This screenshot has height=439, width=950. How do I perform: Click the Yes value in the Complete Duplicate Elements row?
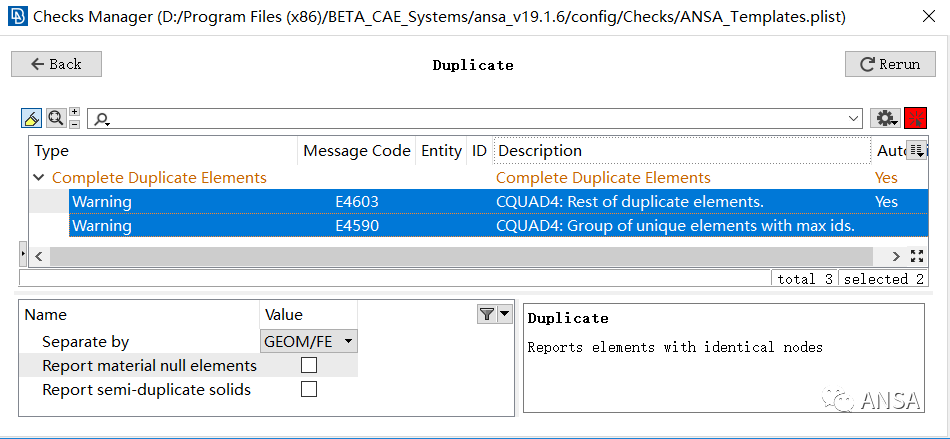click(x=886, y=178)
